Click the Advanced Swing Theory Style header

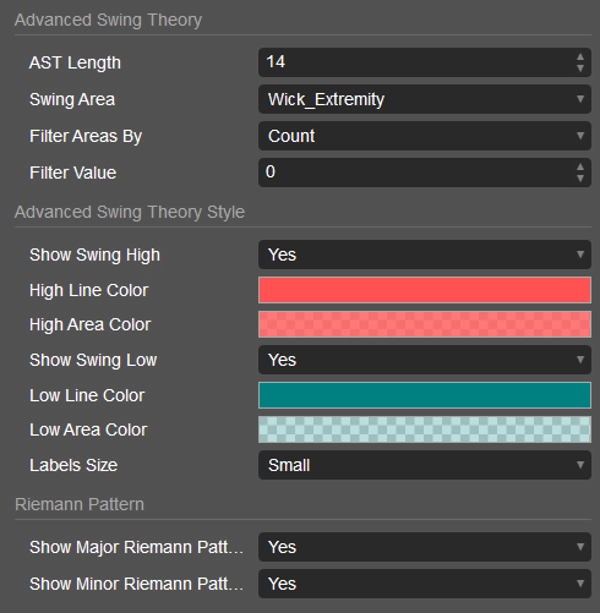coord(129,212)
